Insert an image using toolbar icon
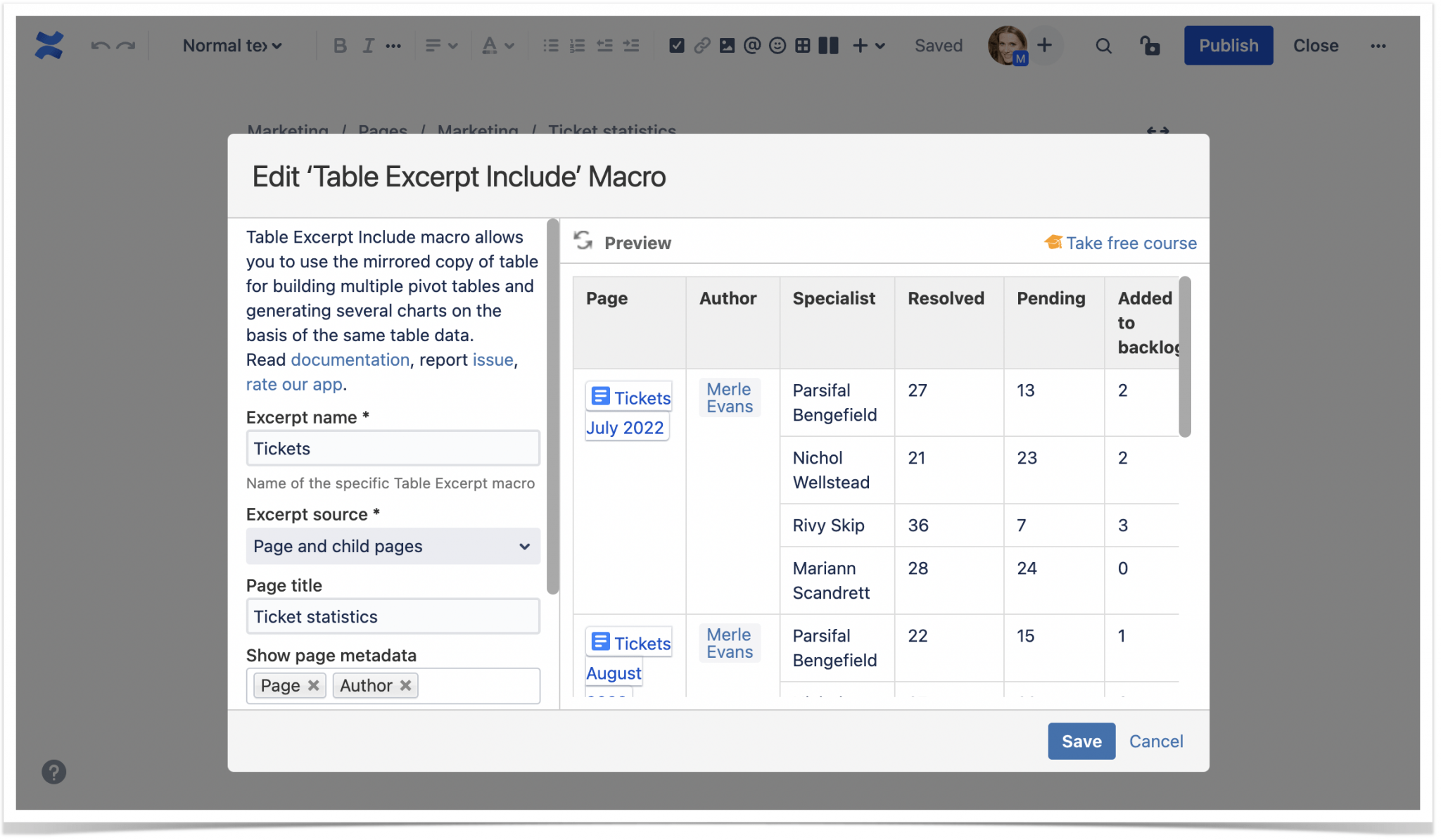Image resolution: width=1441 pixels, height=840 pixels. click(x=727, y=46)
